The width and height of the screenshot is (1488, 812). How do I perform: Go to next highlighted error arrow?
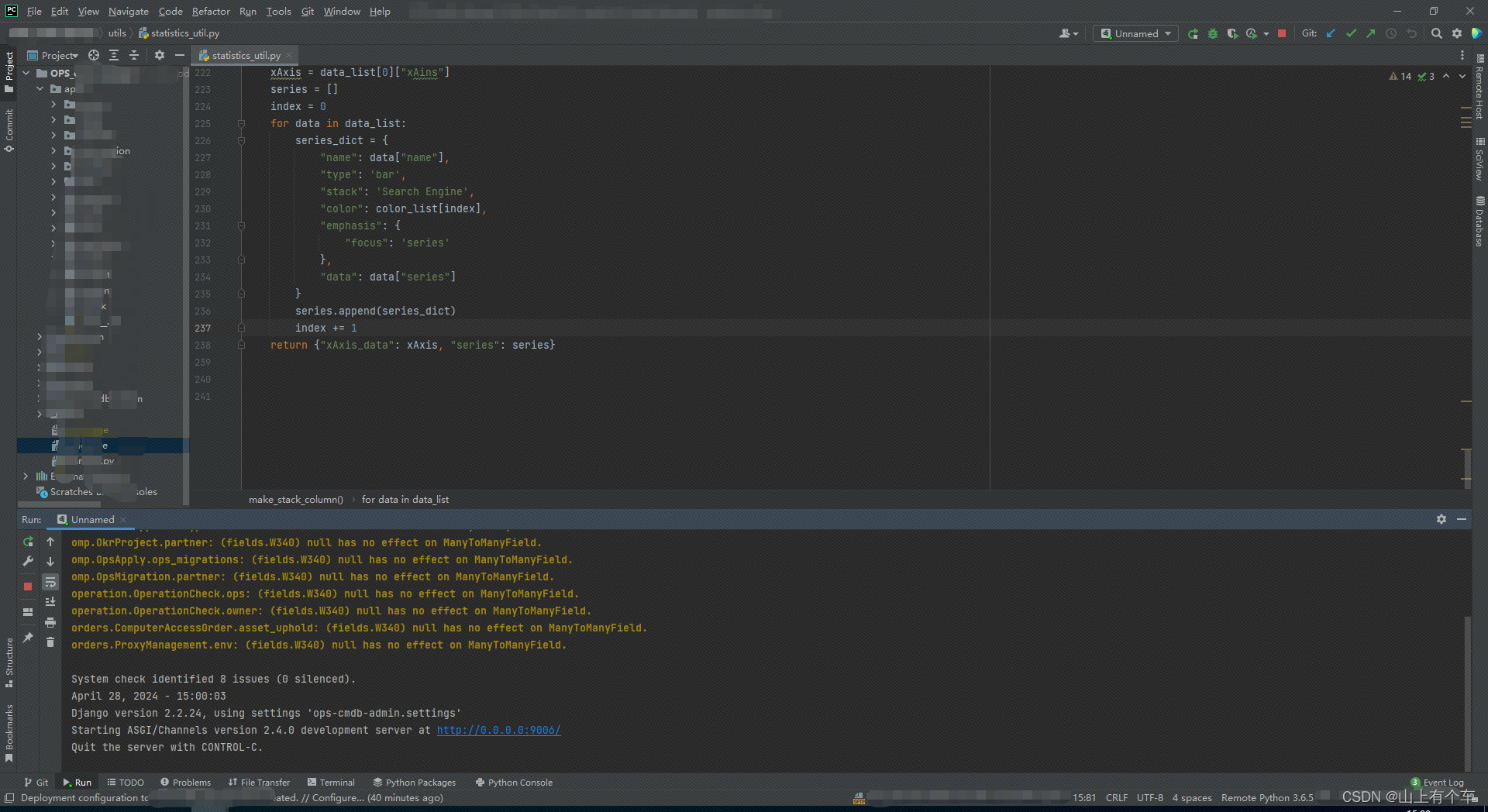[x=1462, y=76]
